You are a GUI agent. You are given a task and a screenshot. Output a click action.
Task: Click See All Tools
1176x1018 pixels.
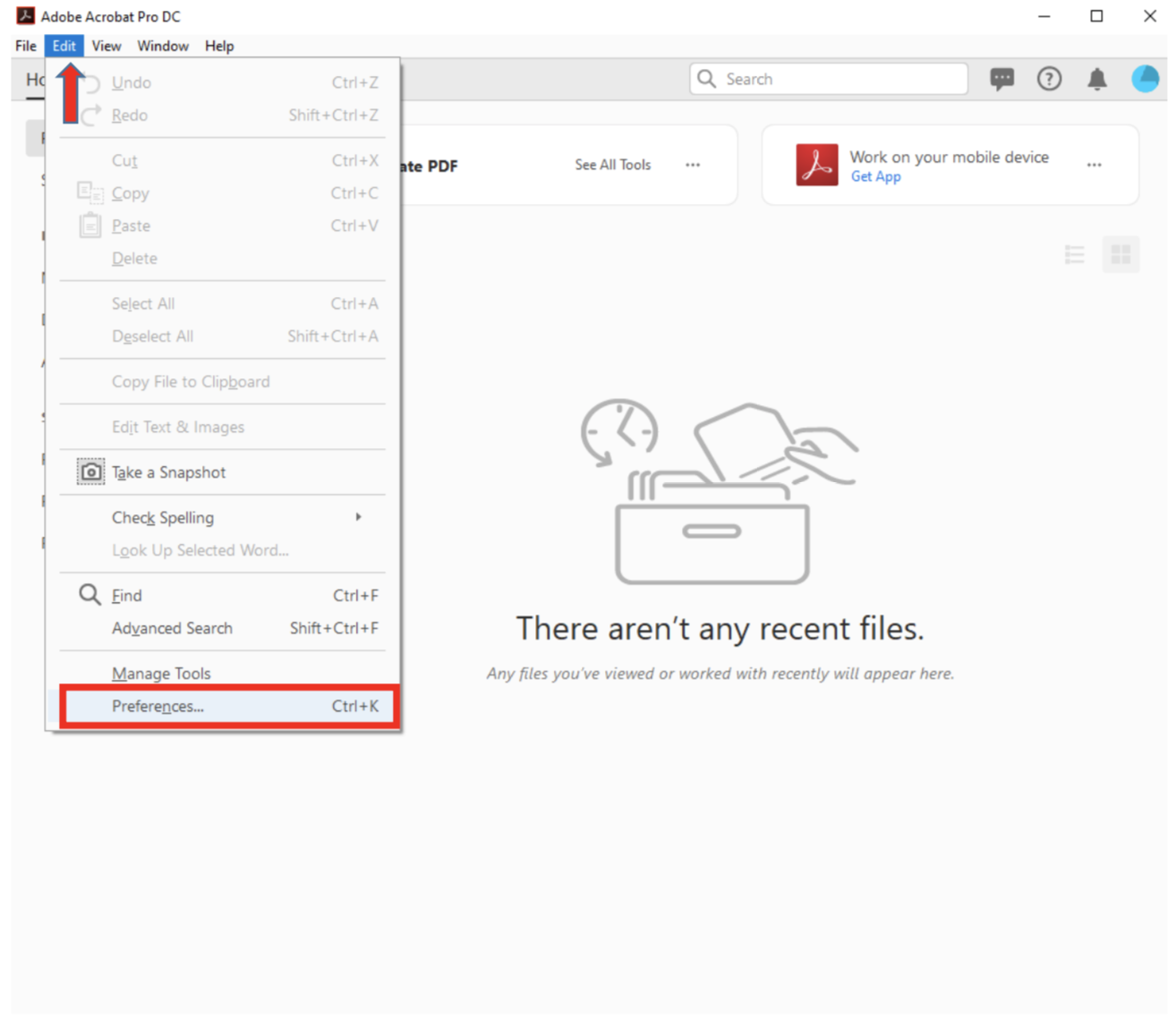(x=612, y=165)
